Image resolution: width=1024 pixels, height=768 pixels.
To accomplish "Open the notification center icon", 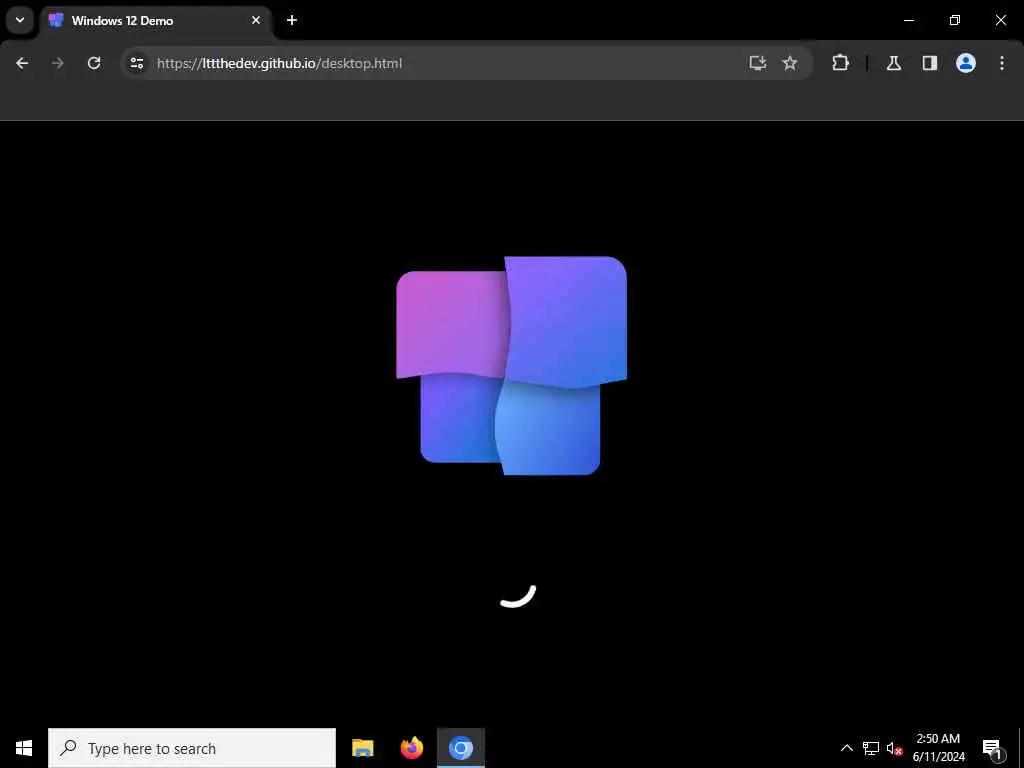I will [992, 748].
